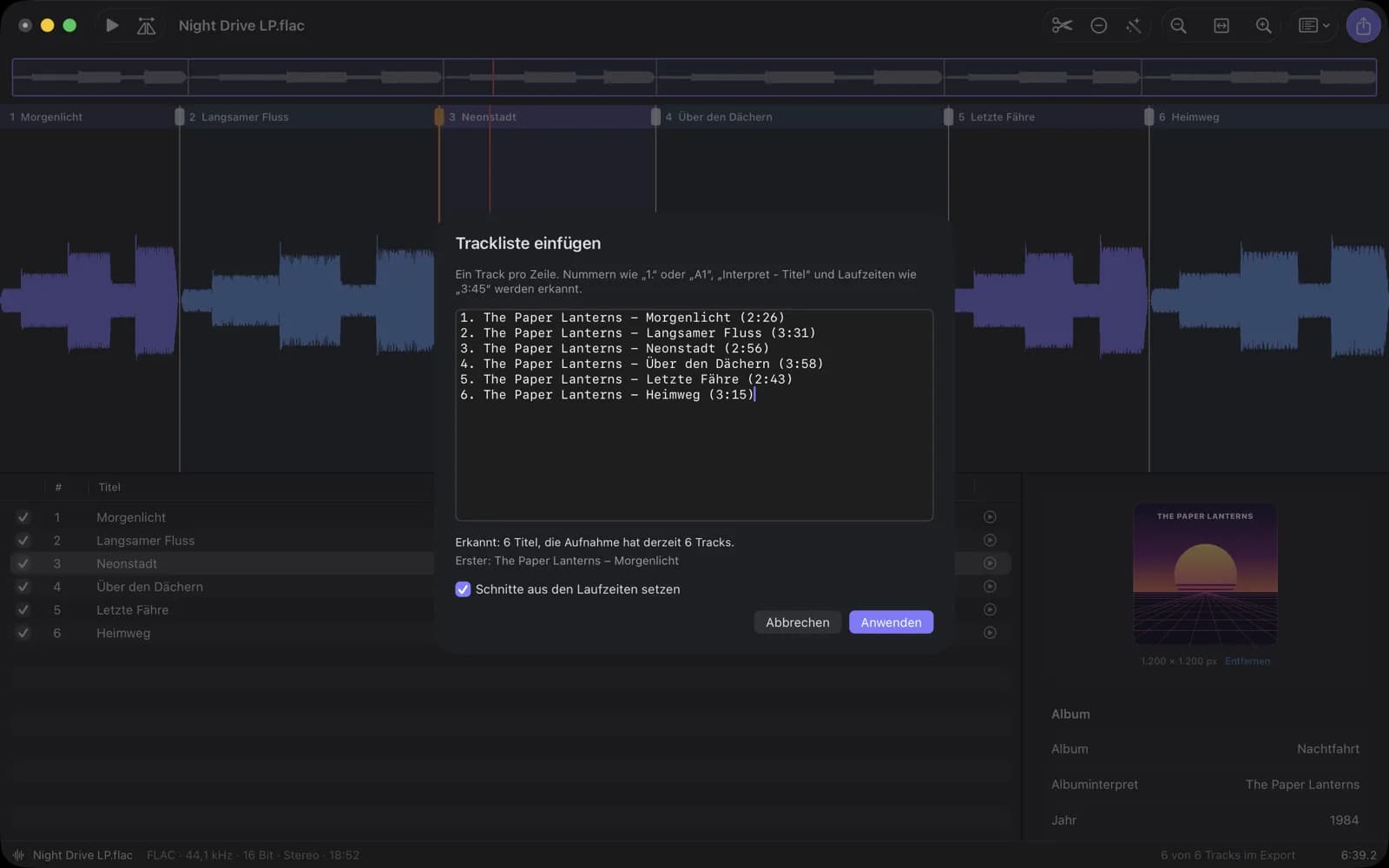Activate the magic wand auto-detect tool
Screen dimensions: 1389x868
[1134, 25]
